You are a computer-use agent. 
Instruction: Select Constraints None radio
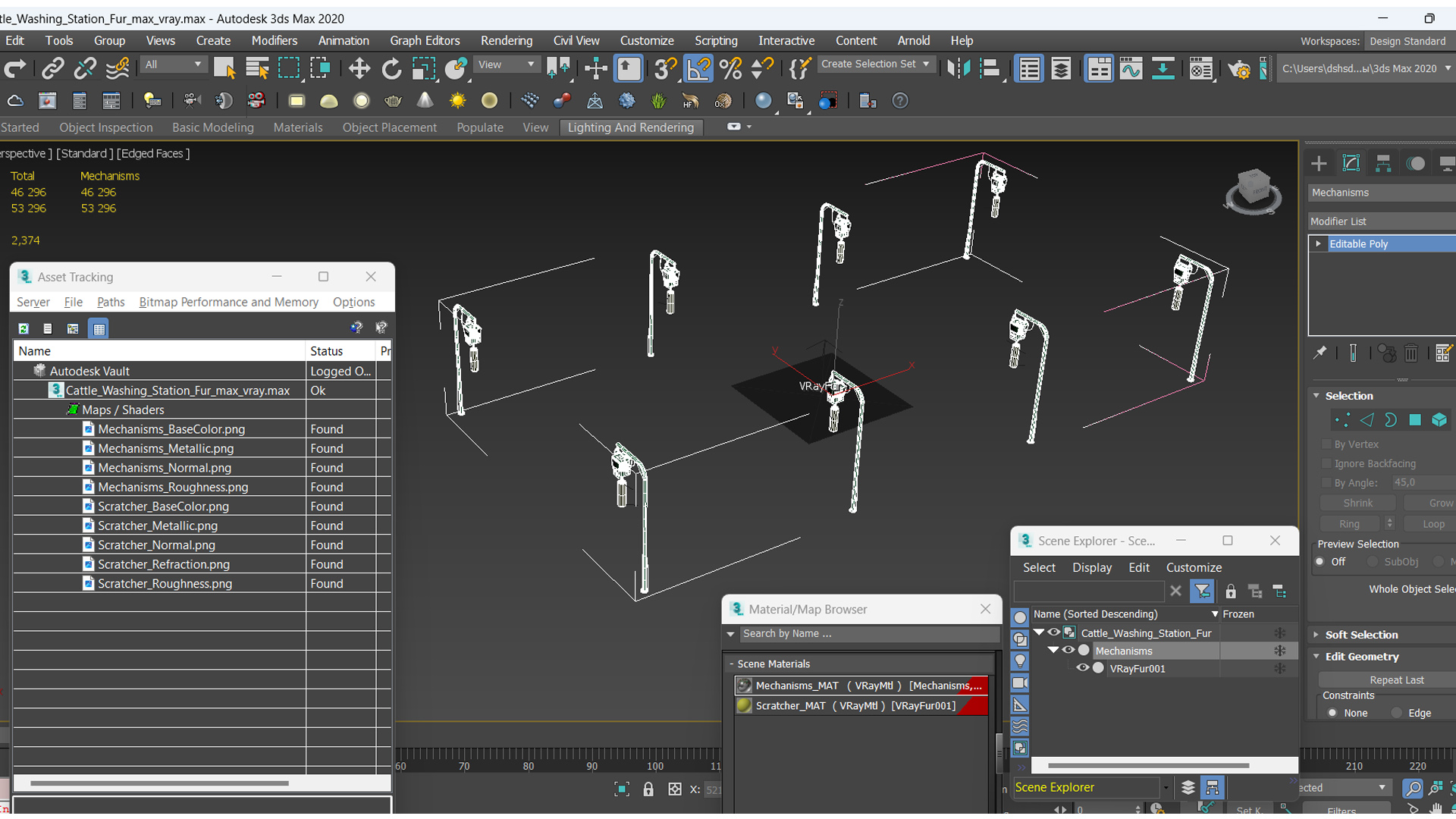(1332, 713)
